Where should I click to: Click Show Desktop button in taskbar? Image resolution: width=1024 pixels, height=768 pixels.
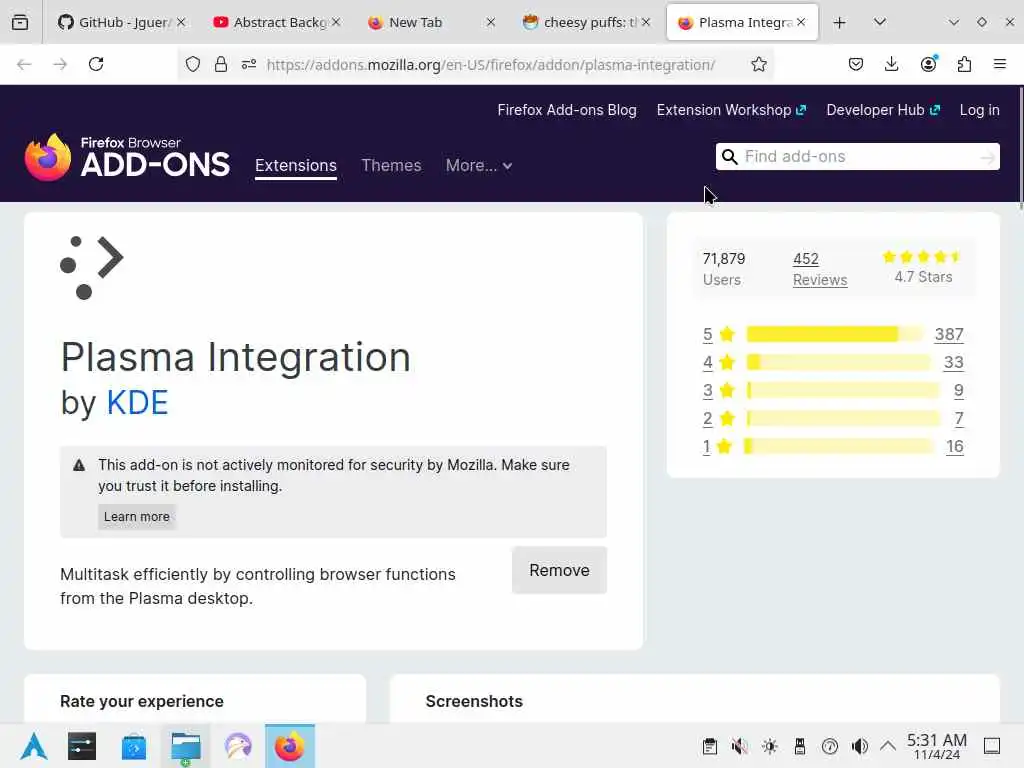[x=992, y=746]
